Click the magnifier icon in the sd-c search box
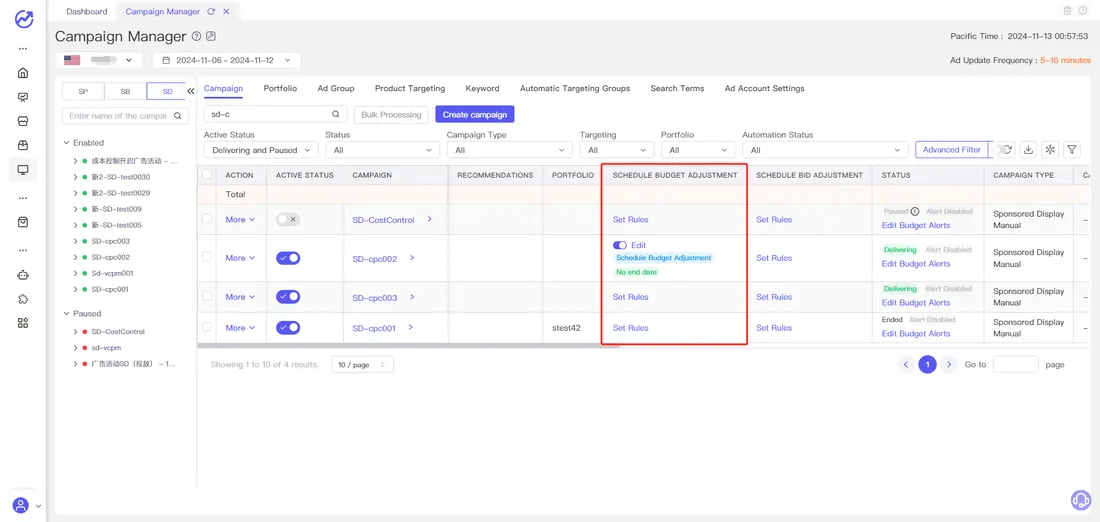 tap(336, 114)
